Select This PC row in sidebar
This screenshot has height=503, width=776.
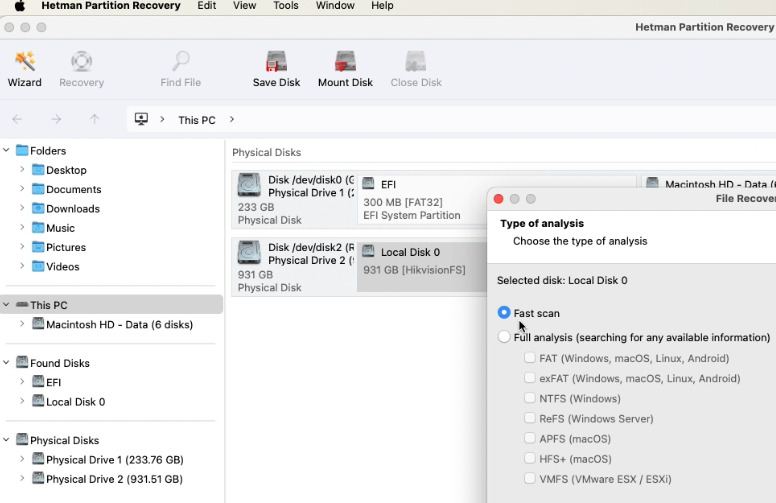pyautogui.click(x=111, y=305)
